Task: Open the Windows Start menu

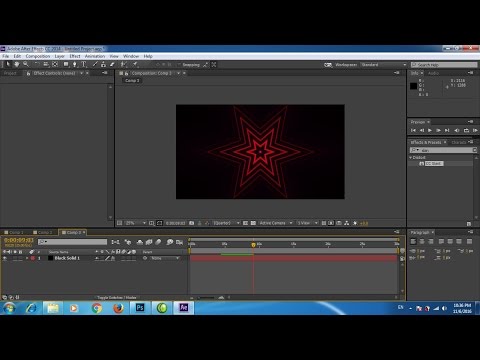Action: (9, 308)
